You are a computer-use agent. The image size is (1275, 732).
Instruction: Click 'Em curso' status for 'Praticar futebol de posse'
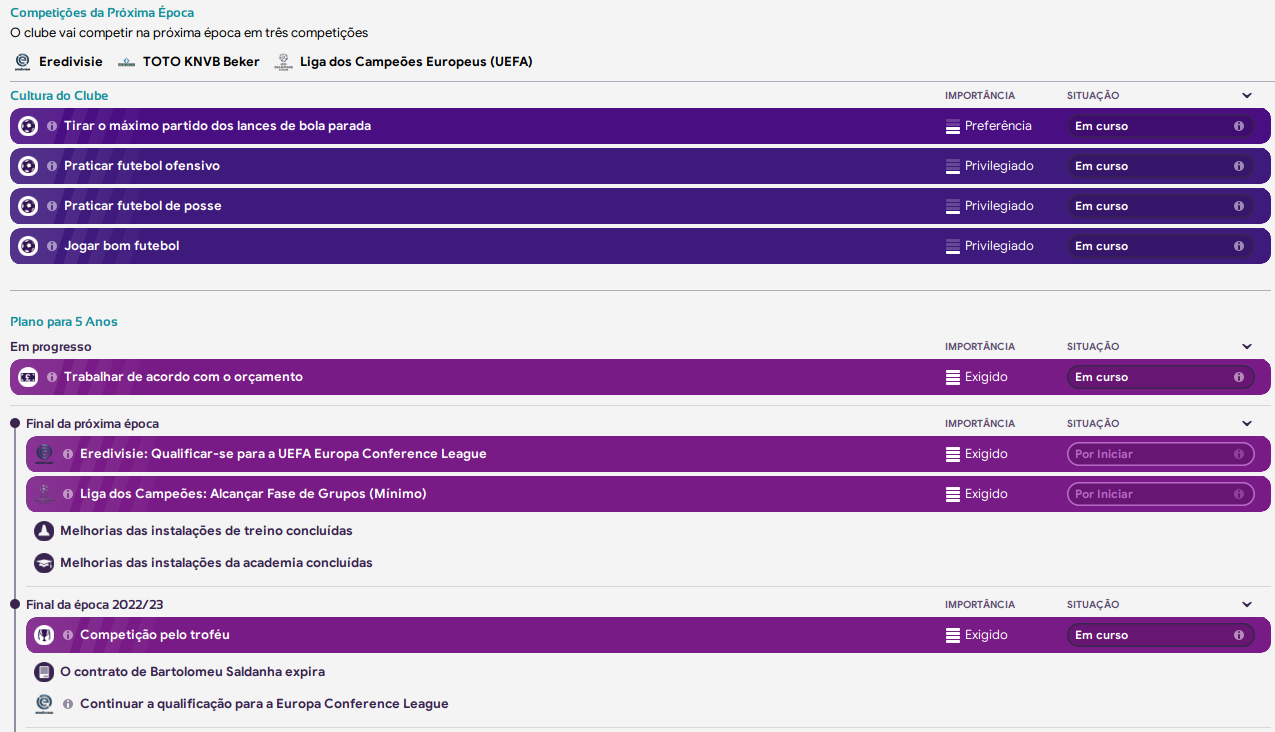tap(1160, 206)
